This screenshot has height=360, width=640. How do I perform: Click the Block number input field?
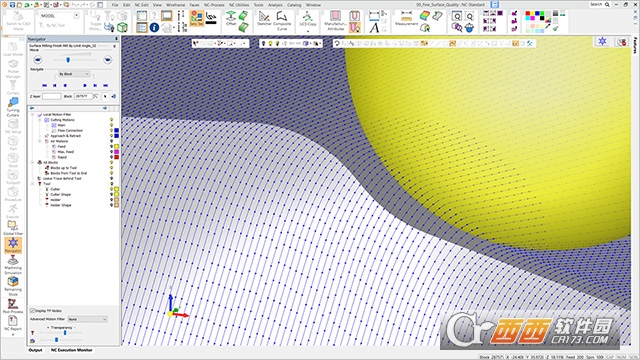click(83, 96)
